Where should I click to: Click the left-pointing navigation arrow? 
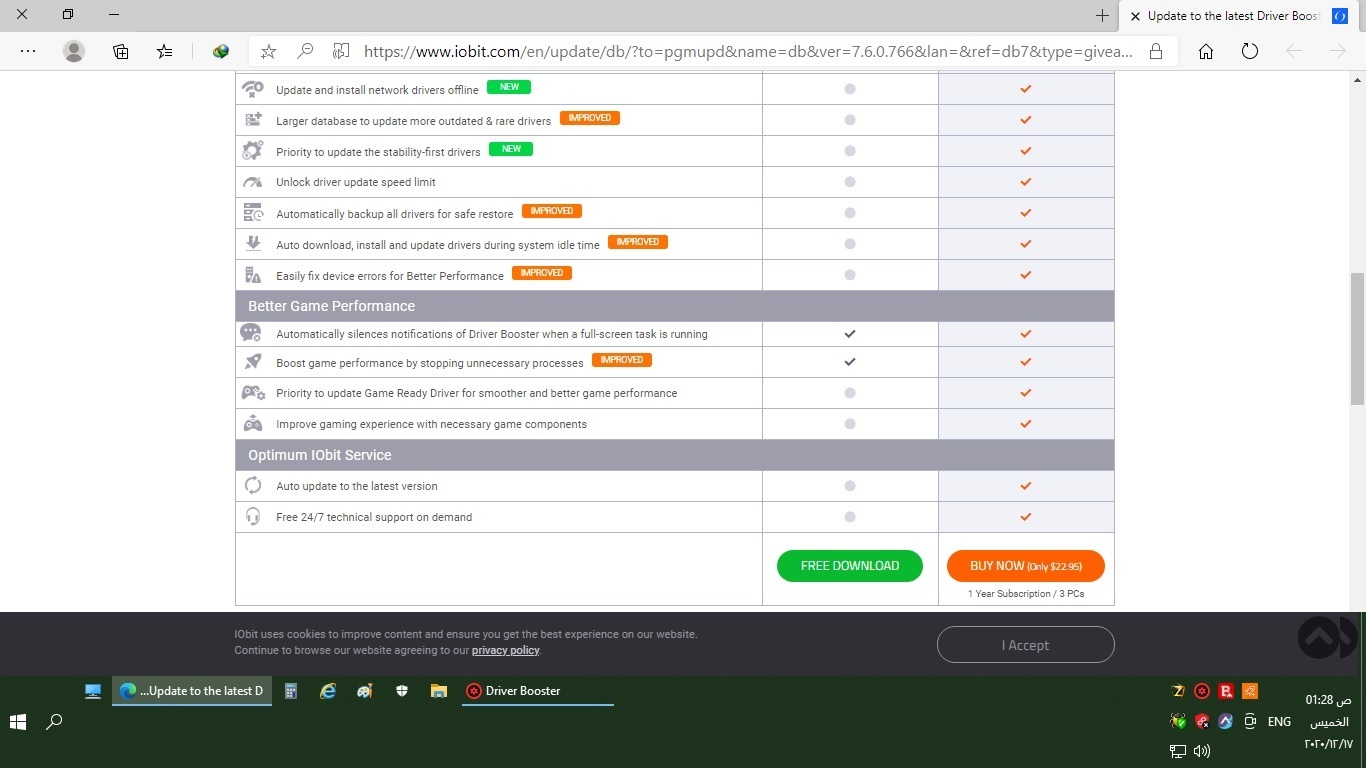(1294, 51)
